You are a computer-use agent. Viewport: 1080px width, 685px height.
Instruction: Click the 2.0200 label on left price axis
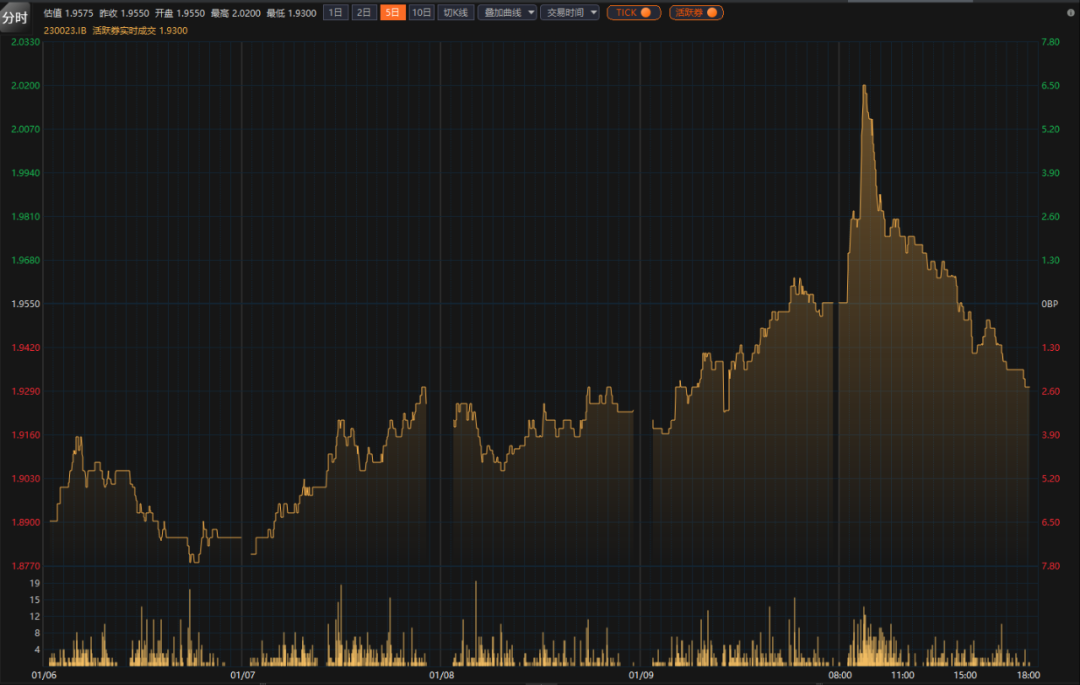pos(25,86)
